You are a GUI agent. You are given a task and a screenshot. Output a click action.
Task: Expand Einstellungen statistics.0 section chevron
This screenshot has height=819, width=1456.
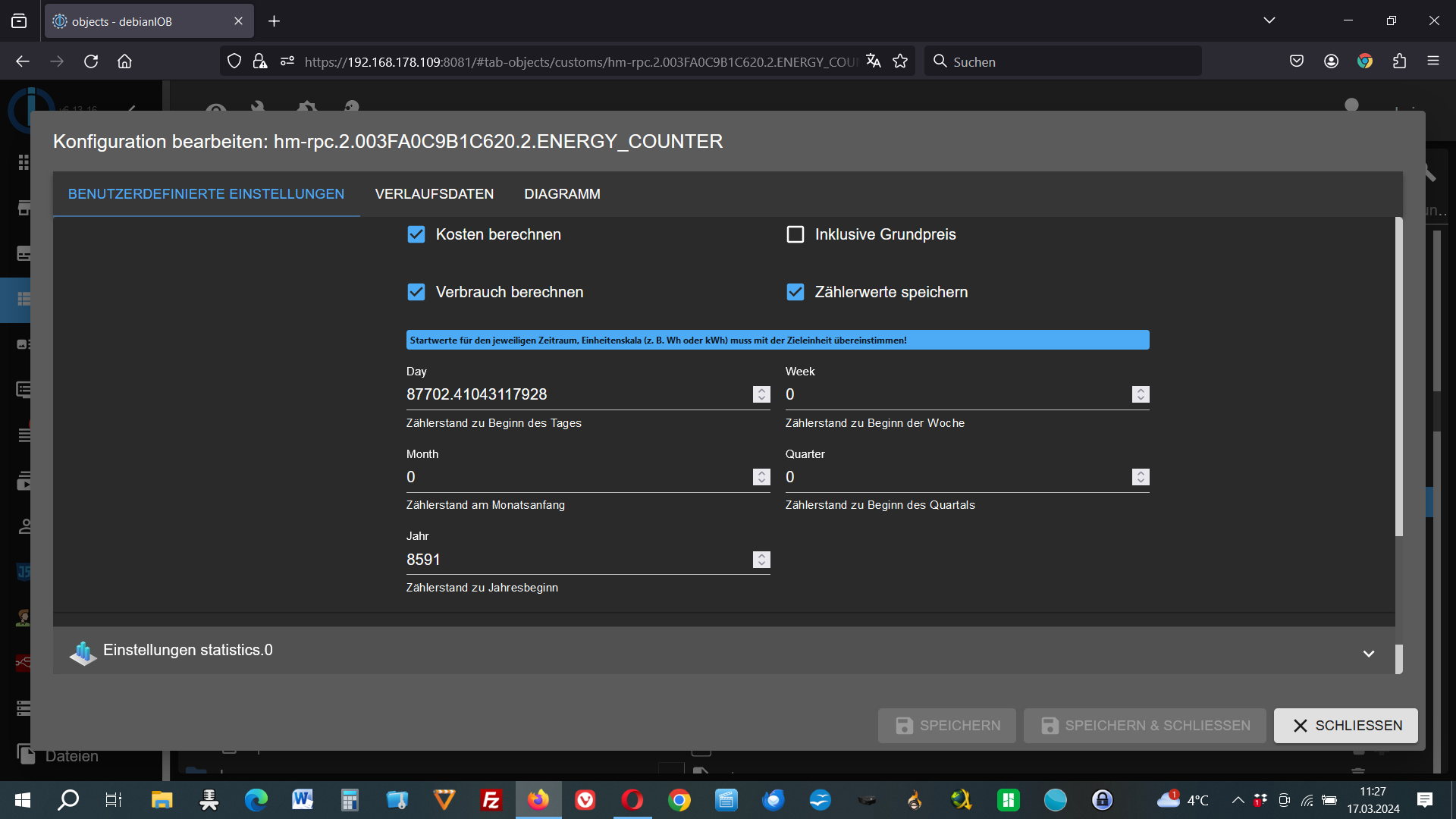pos(1369,653)
